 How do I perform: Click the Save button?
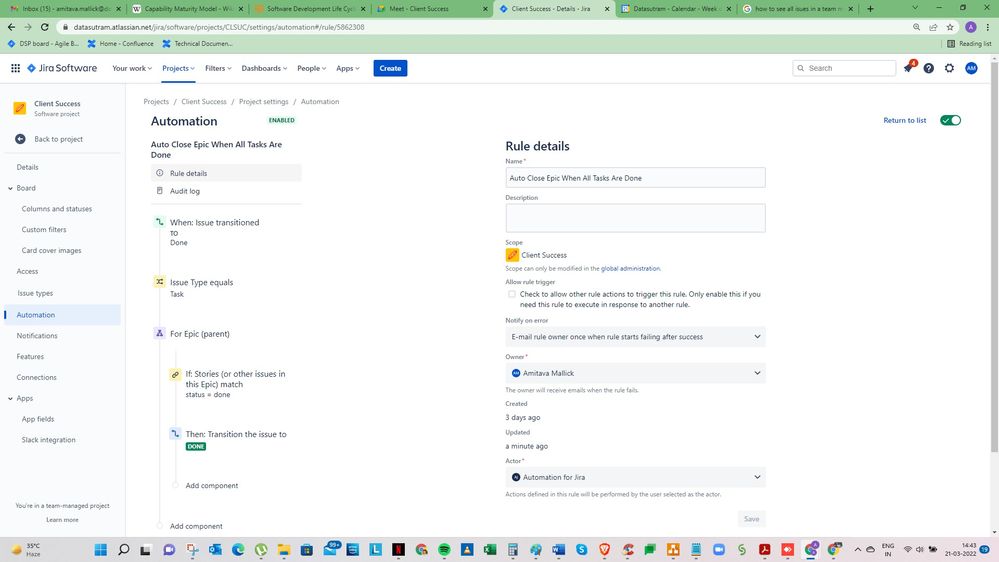pos(751,519)
